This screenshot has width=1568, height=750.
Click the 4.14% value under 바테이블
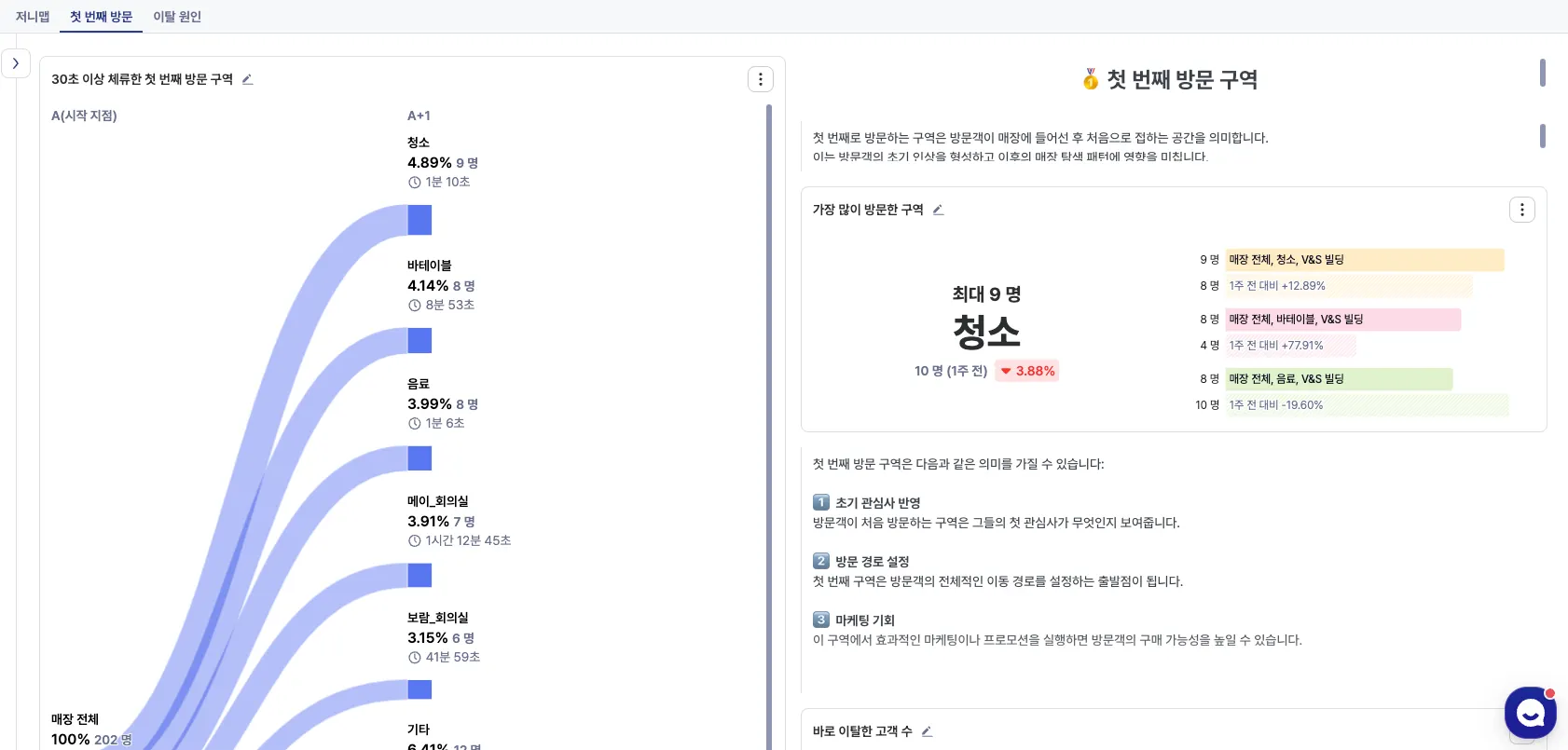428,286
